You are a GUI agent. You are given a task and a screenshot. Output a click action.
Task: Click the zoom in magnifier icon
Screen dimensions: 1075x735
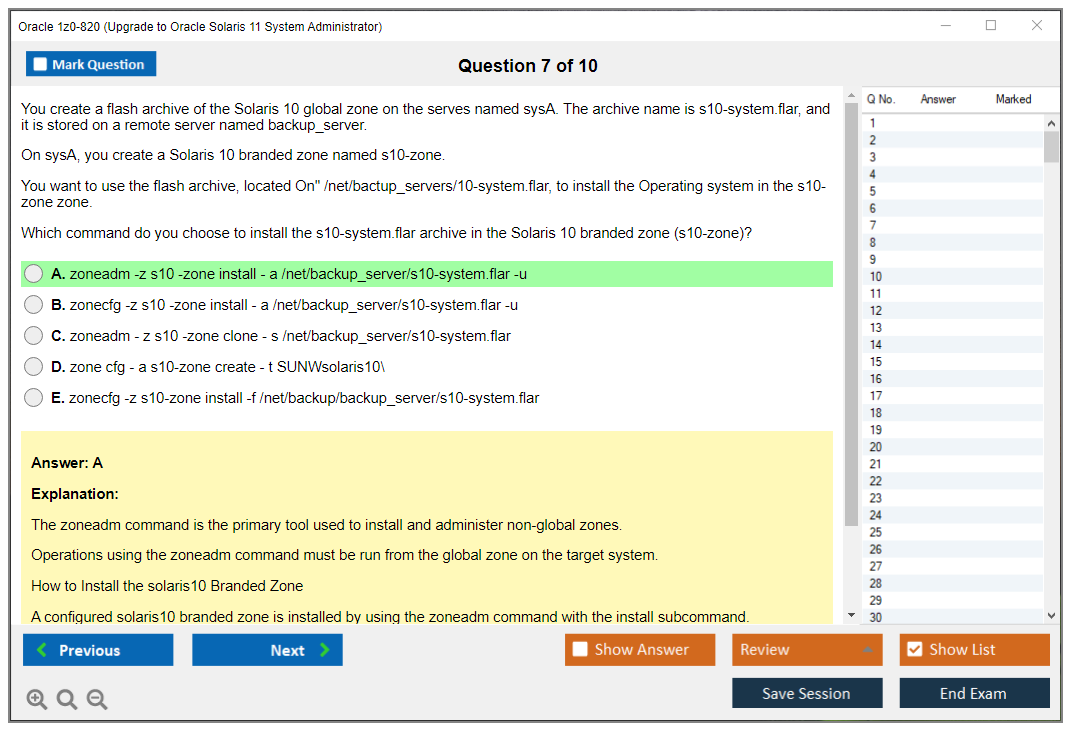point(37,700)
